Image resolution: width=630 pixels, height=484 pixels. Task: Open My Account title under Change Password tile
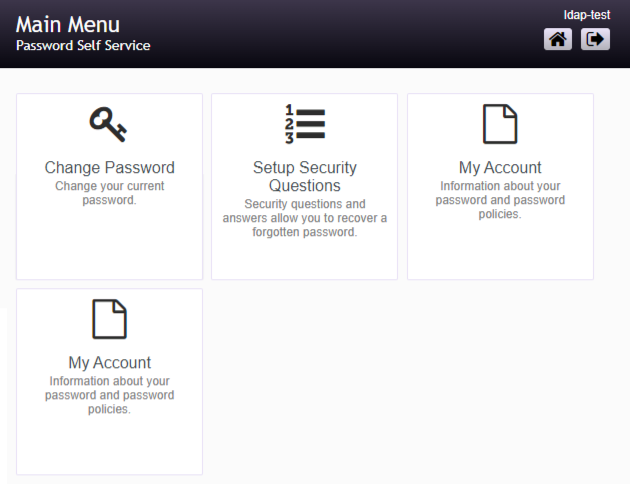109,363
